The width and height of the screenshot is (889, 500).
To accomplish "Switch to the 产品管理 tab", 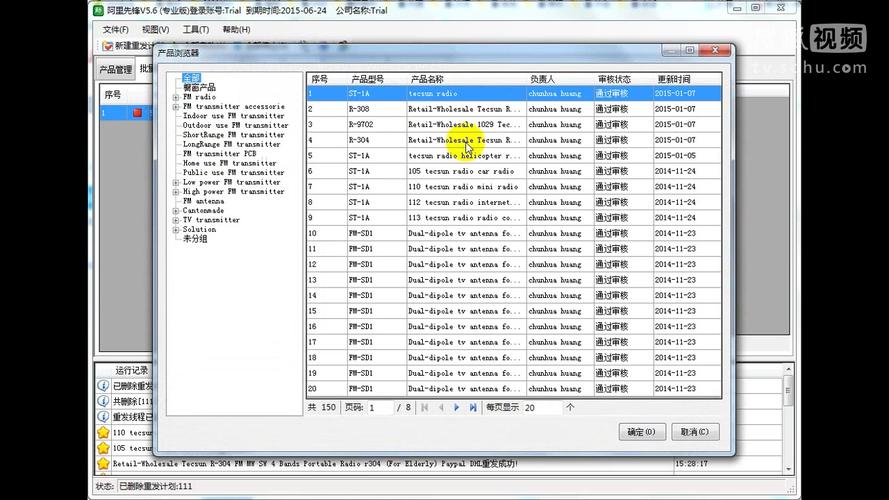I will [115, 70].
